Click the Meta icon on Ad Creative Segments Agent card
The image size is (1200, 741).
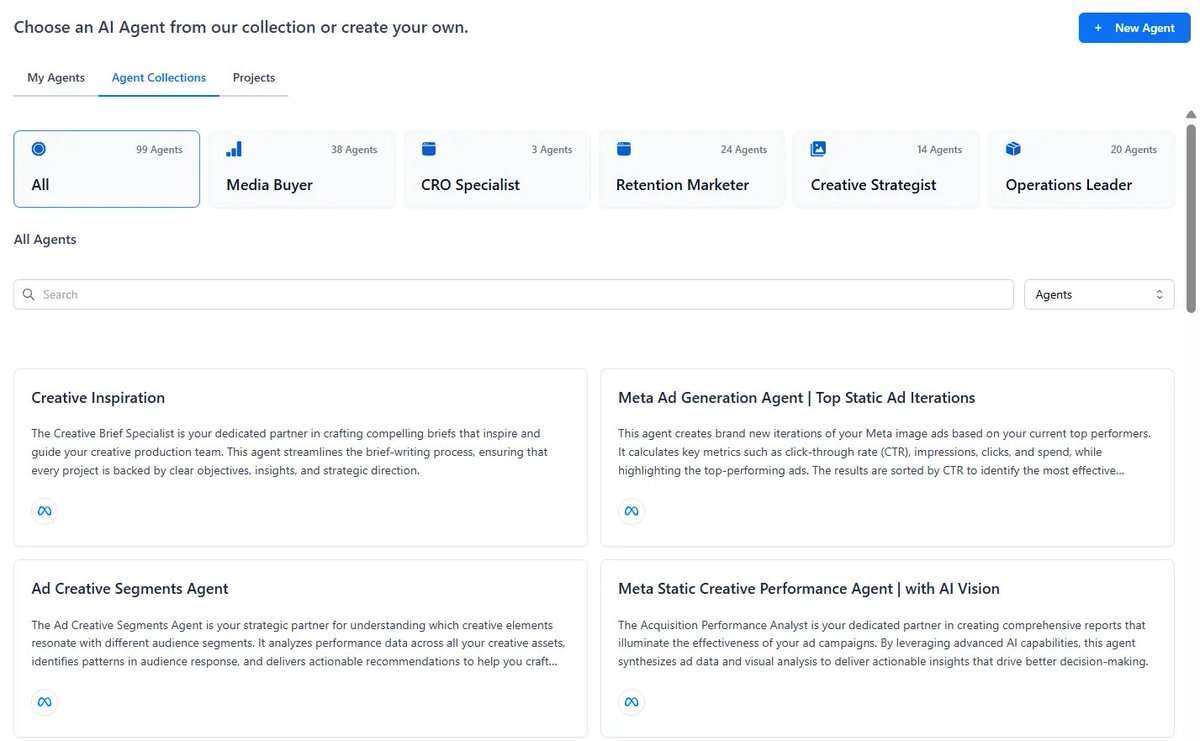pos(44,702)
